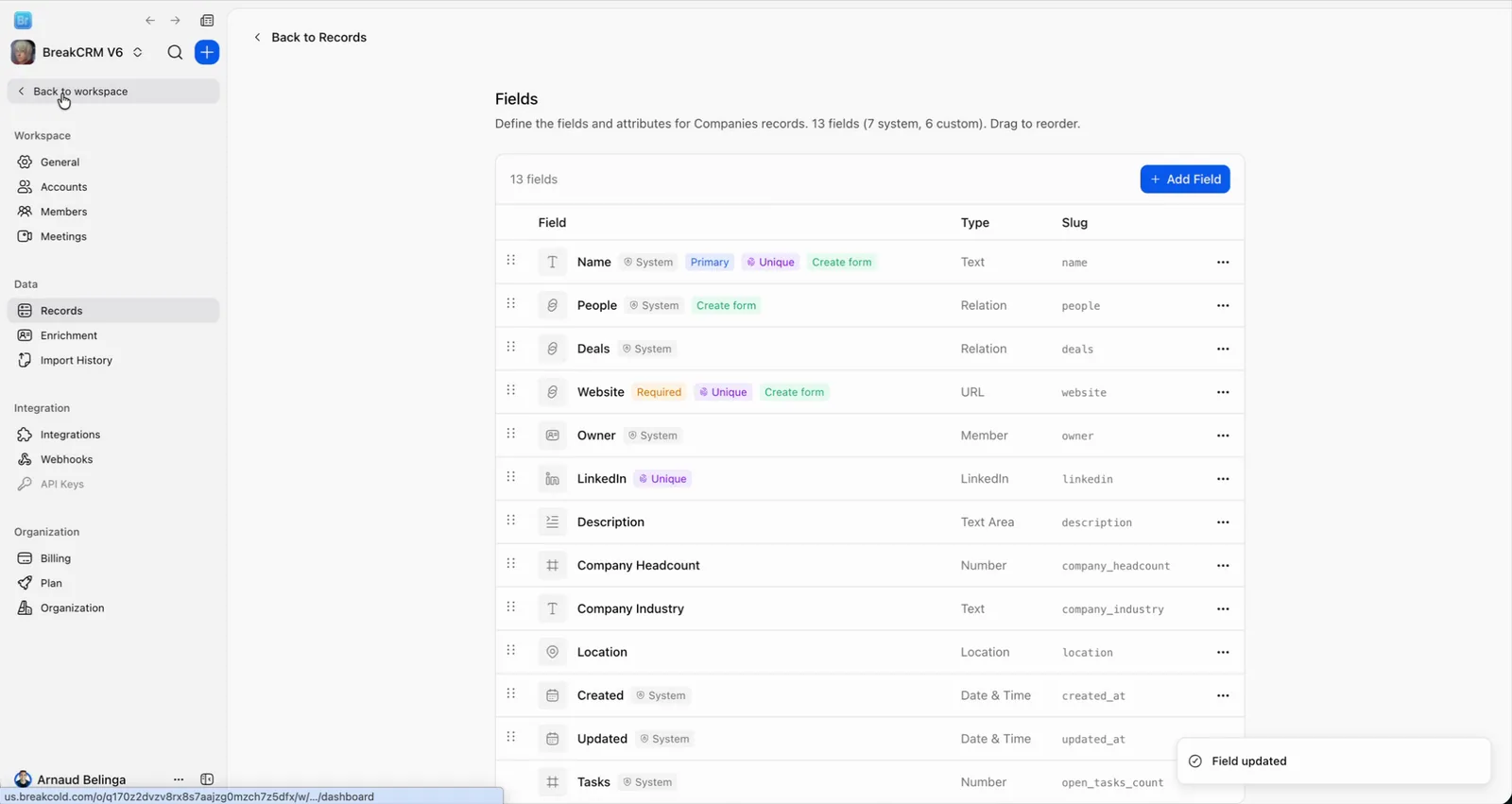Screen dimensions: 1512x804
Task: Open Integrations settings
Action: [113, 435]
